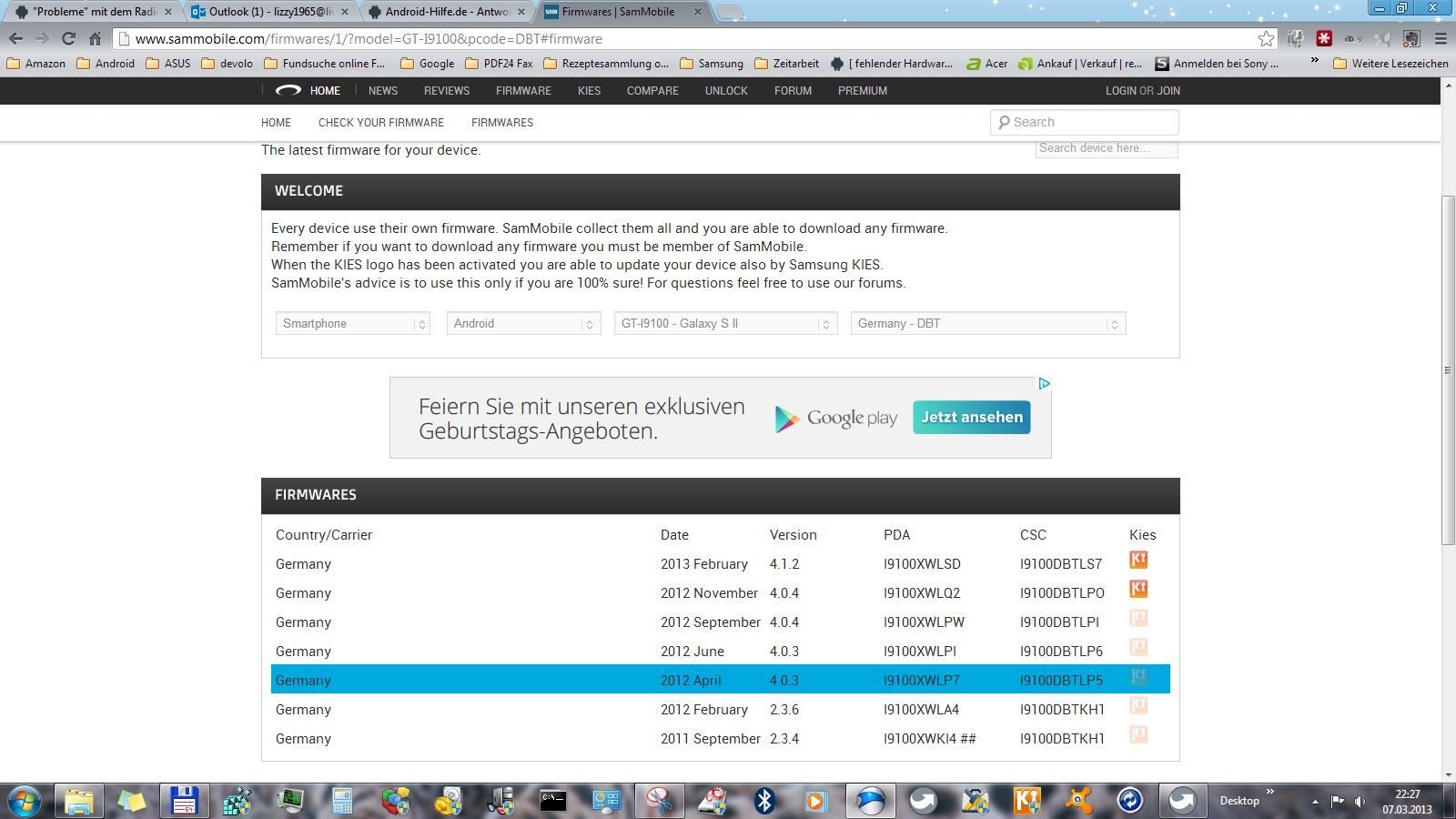Image resolution: width=1456 pixels, height=819 pixels.
Task: Open the REVIEWS menu item
Action: click(447, 90)
